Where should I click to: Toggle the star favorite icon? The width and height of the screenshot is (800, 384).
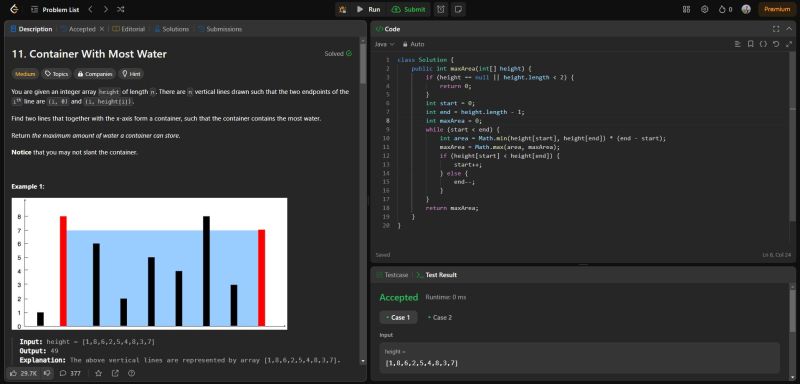point(98,373)
